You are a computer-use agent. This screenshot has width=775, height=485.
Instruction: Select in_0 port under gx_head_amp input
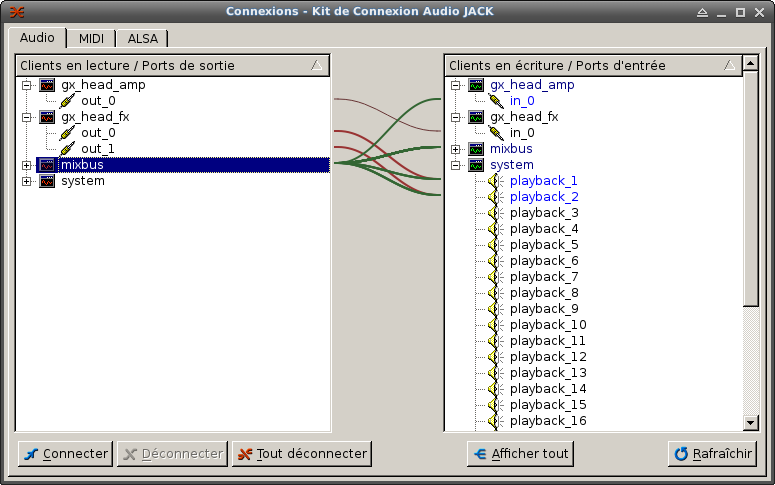[522, 101]
